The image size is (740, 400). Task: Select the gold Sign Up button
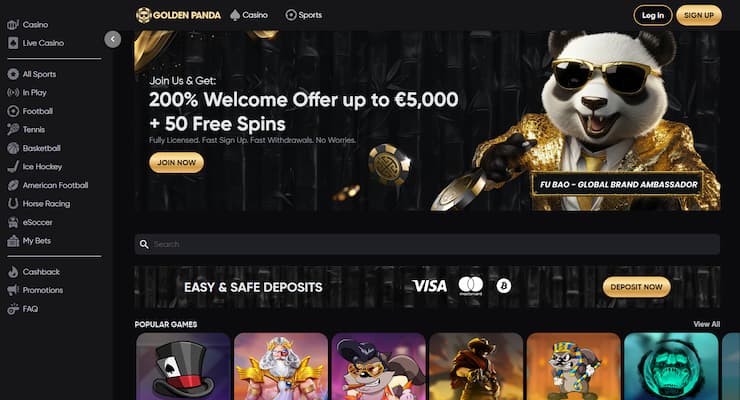coord(699,16)
